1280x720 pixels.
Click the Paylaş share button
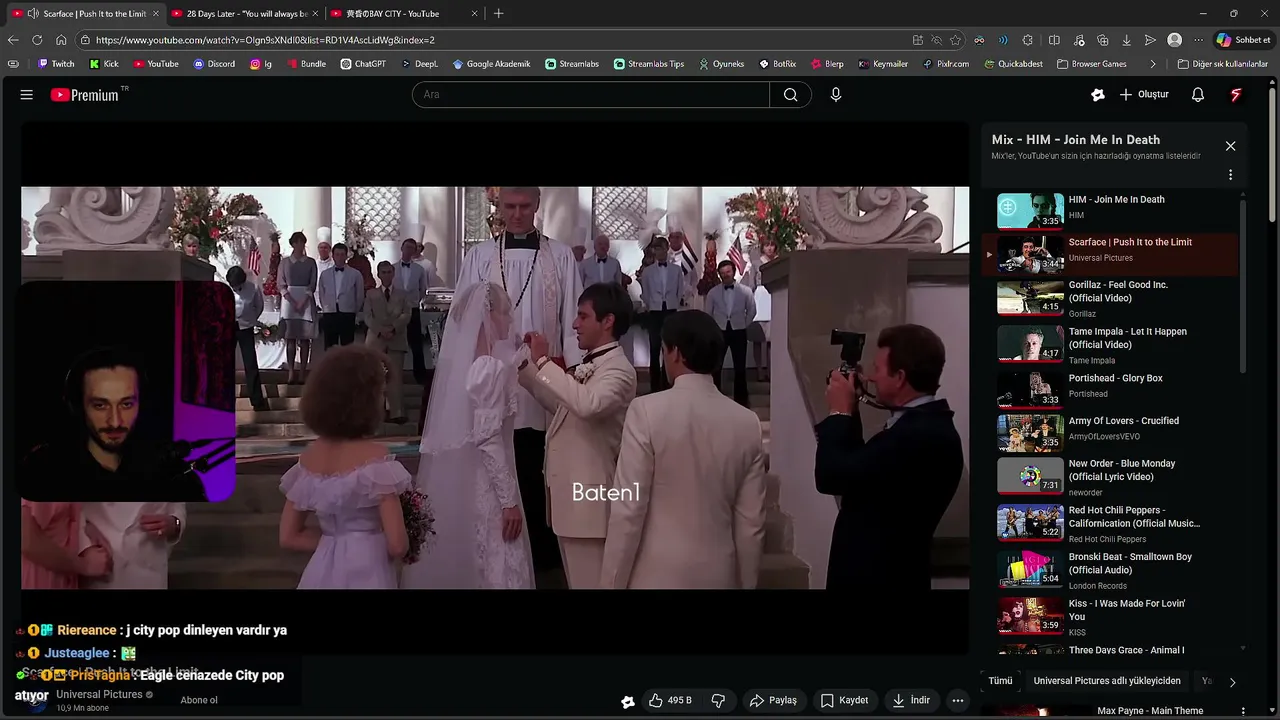[x=773, y=700]
